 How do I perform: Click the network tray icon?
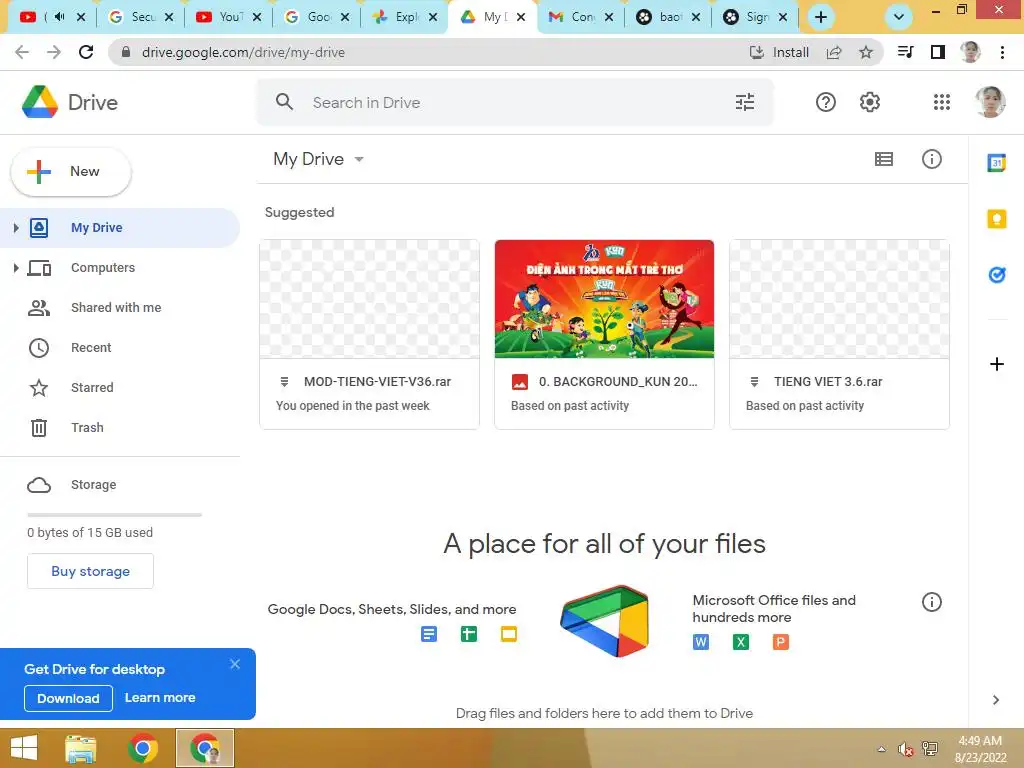point(930,749)
